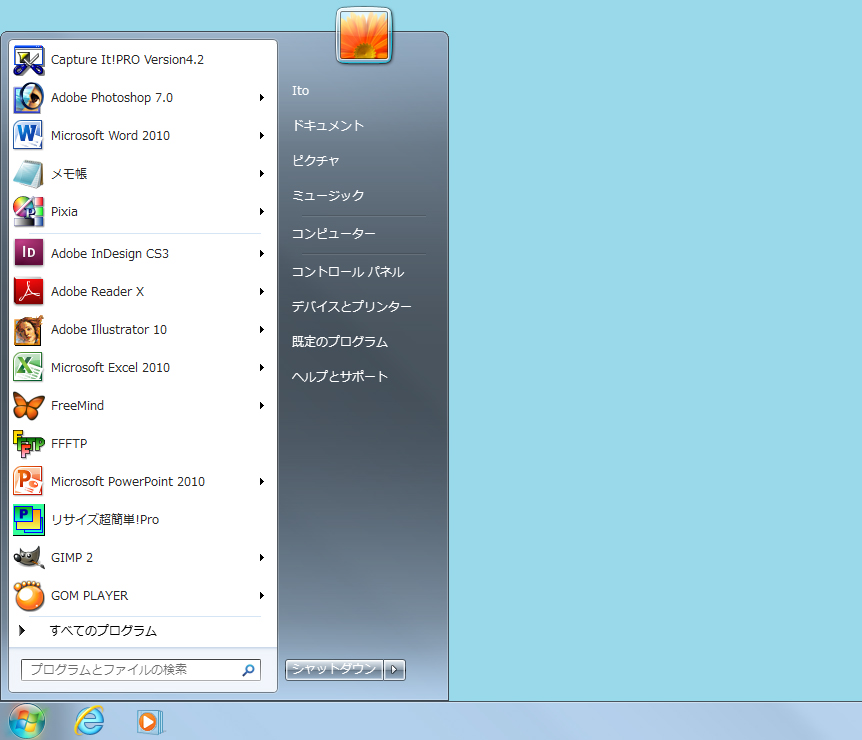This screenshot has height=740, width=862.
Task: Open デバイスとプリンター
Action: (351, 307)
